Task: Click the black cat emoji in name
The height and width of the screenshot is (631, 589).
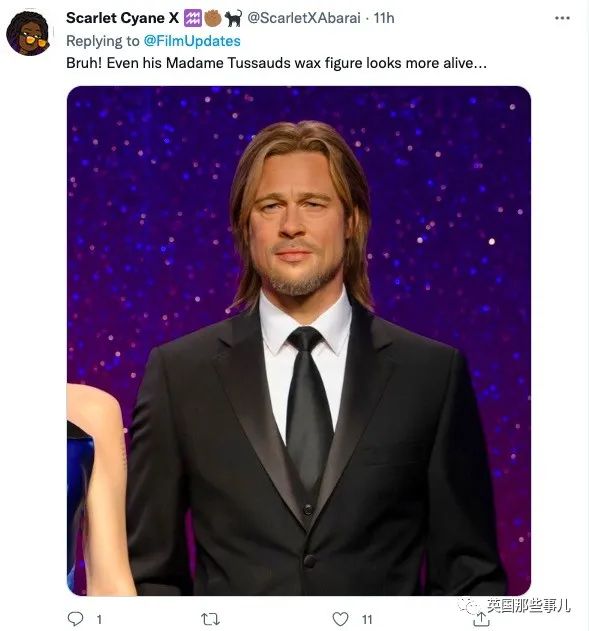Action: [233, 18]
